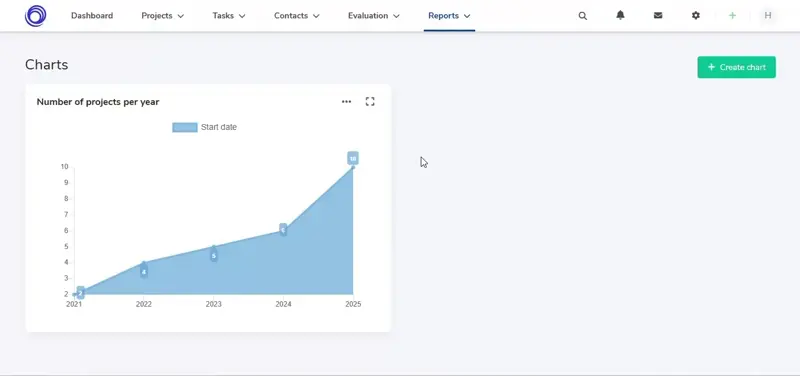Viewport: 800px width, 376px height.
Task: Click the 2023 x-axis label
Action: 213,304
